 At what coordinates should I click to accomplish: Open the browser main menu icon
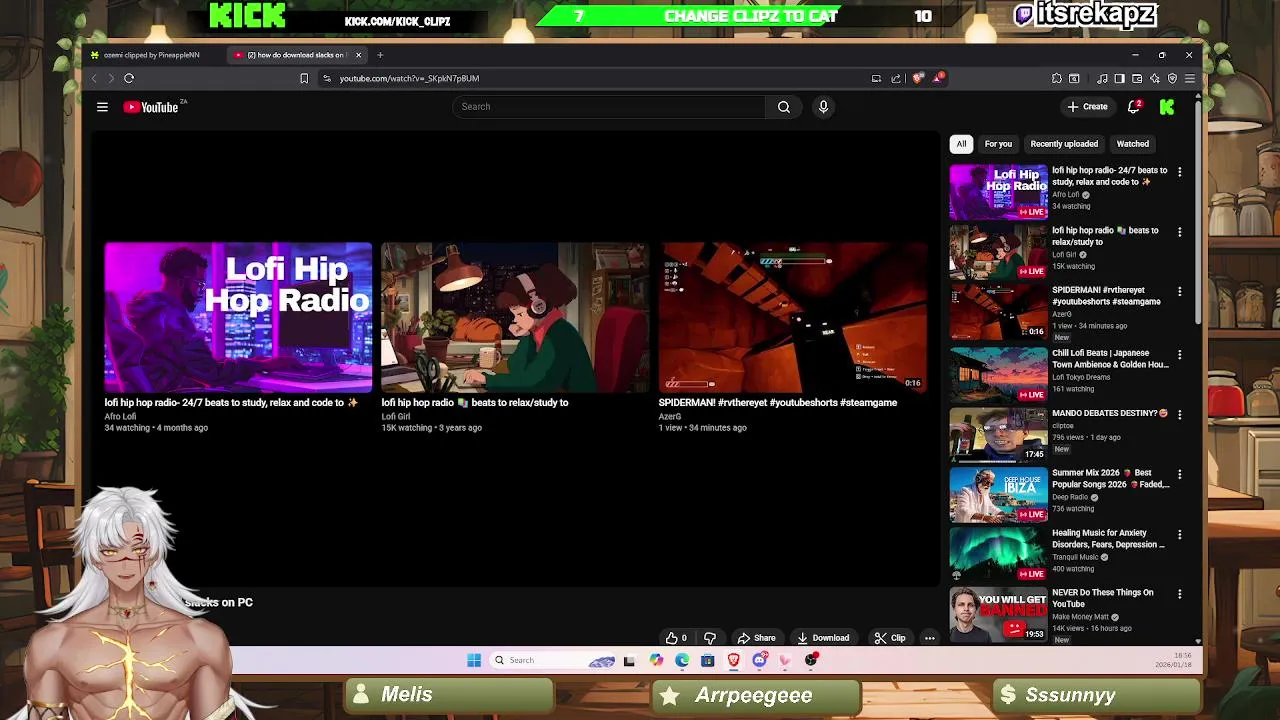(1190, 78)
